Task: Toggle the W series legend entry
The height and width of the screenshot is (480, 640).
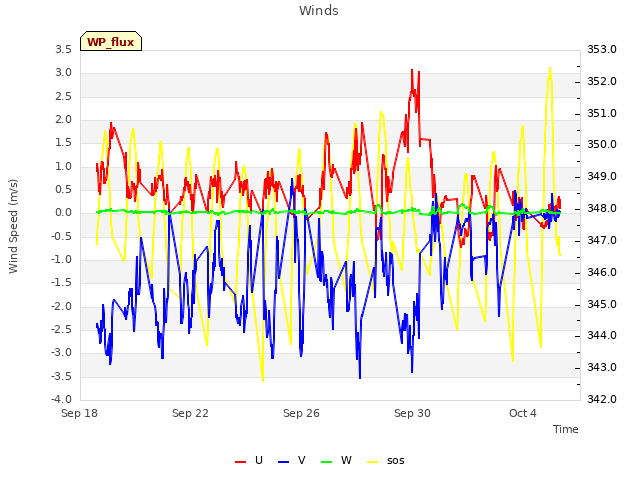Action: (x=336, y=461)
